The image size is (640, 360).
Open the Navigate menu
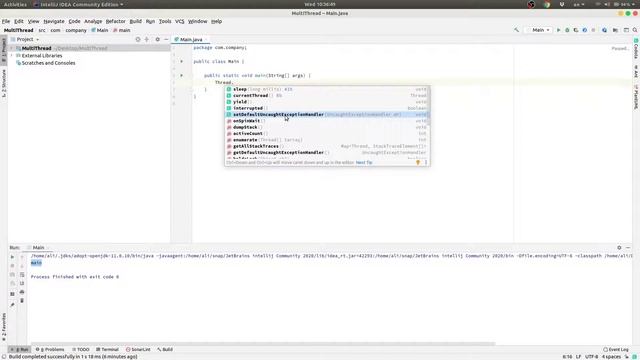coord(54,21)
